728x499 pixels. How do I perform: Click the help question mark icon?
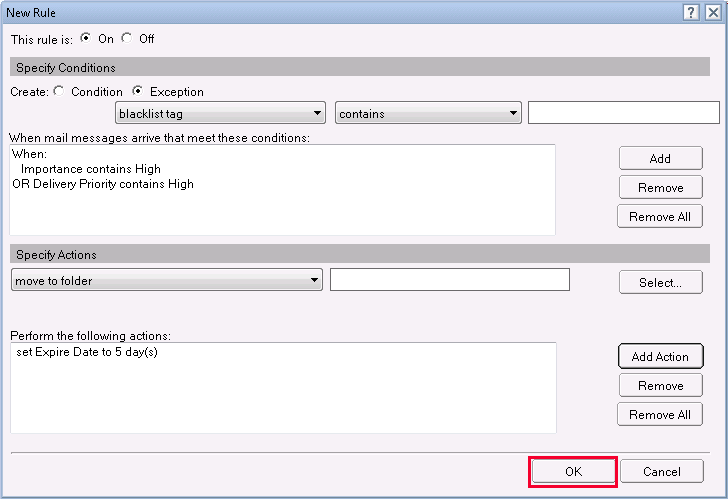(691, 12)
